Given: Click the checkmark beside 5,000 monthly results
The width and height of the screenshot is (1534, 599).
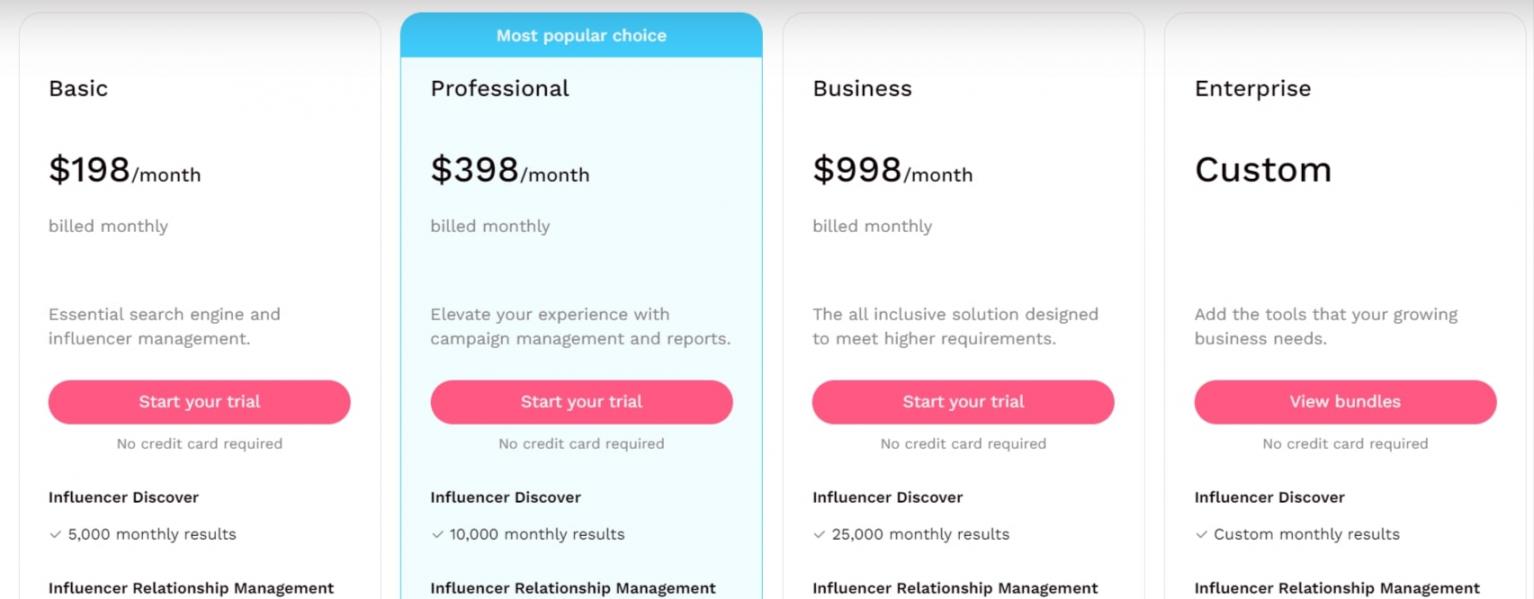Looking at the screenshot, I should tap(56, 534).
